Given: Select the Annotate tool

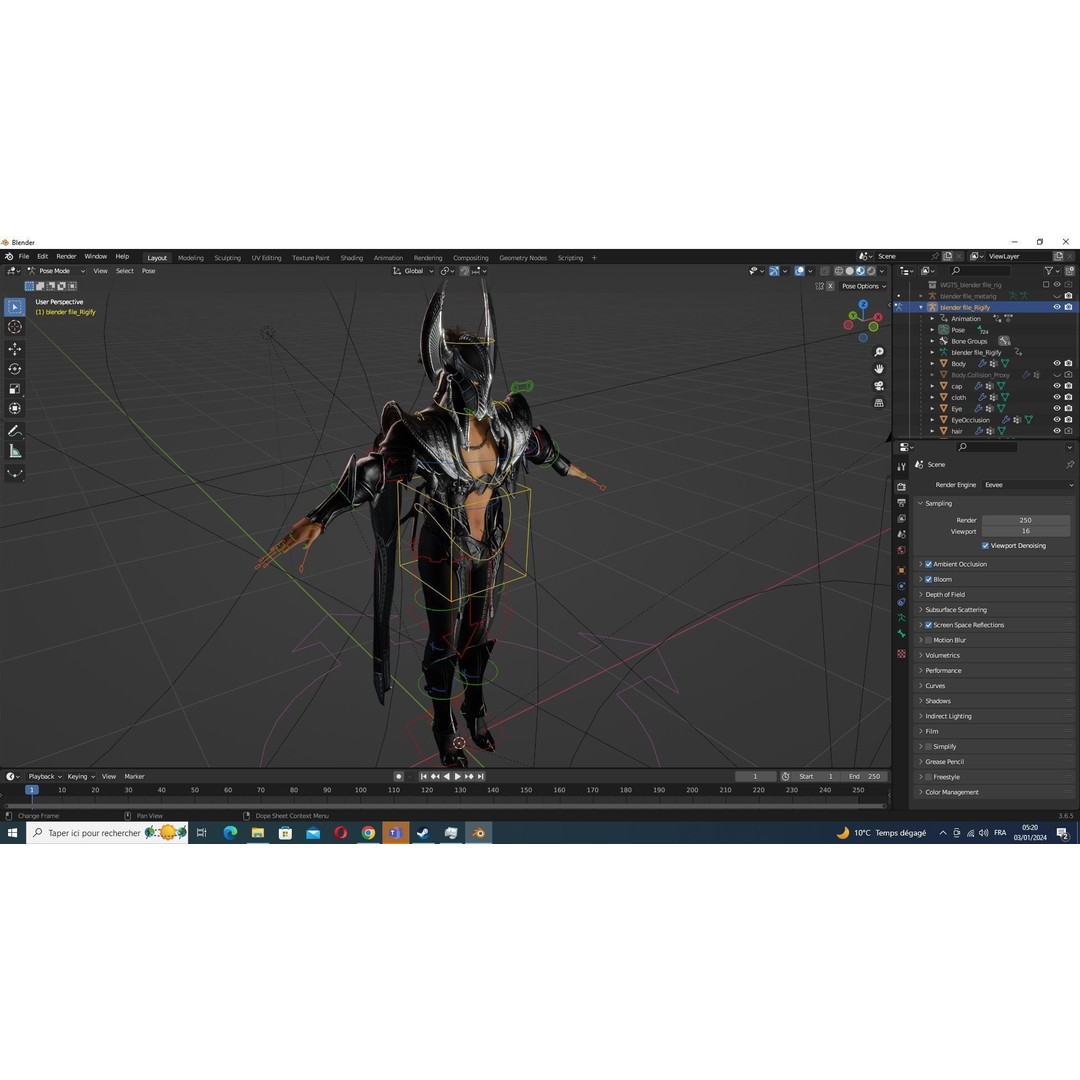Looking at the screenshot, I should (x=14, y=431).
